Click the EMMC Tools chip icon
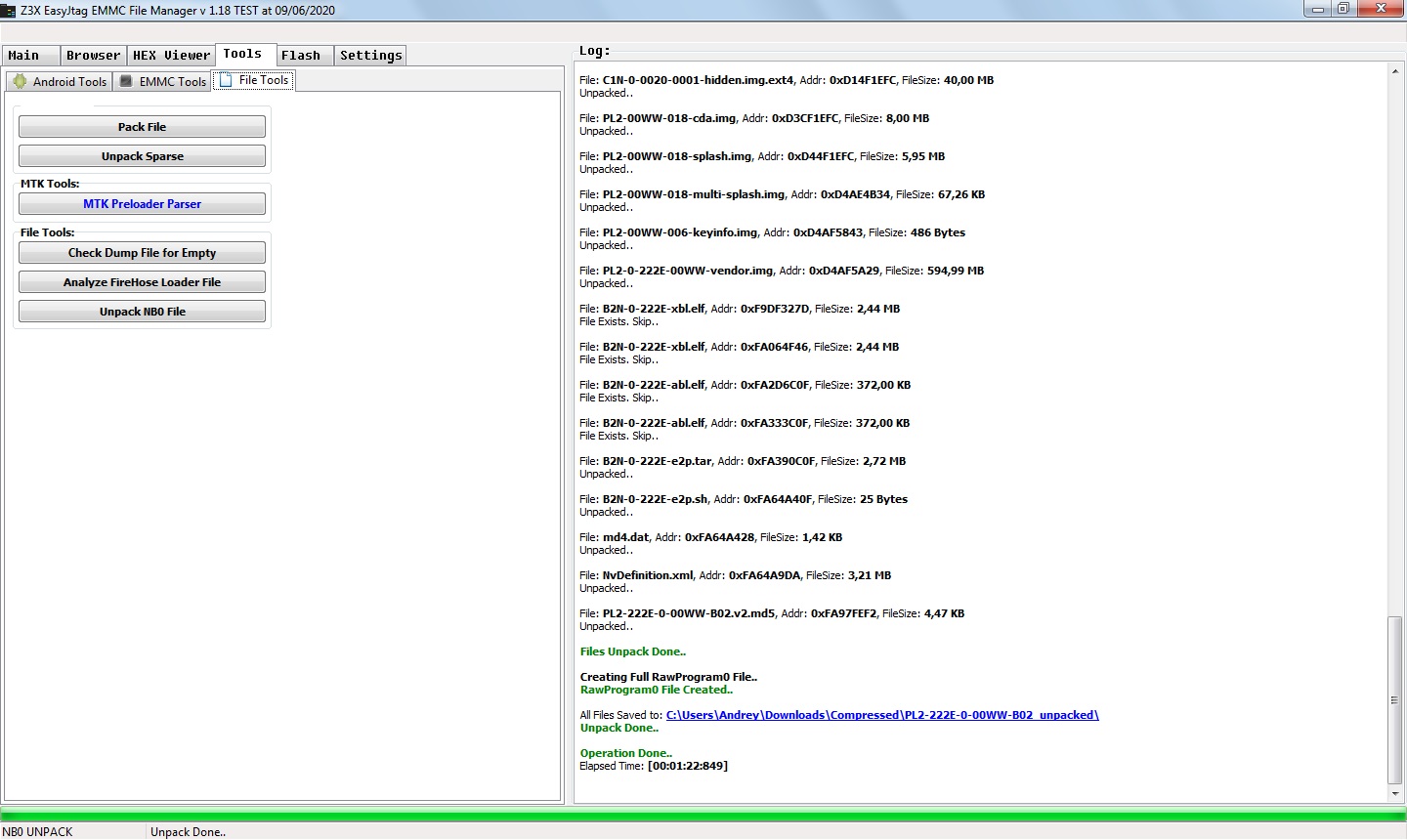This screenshot has width=1407, height=840. pos(126,81)
